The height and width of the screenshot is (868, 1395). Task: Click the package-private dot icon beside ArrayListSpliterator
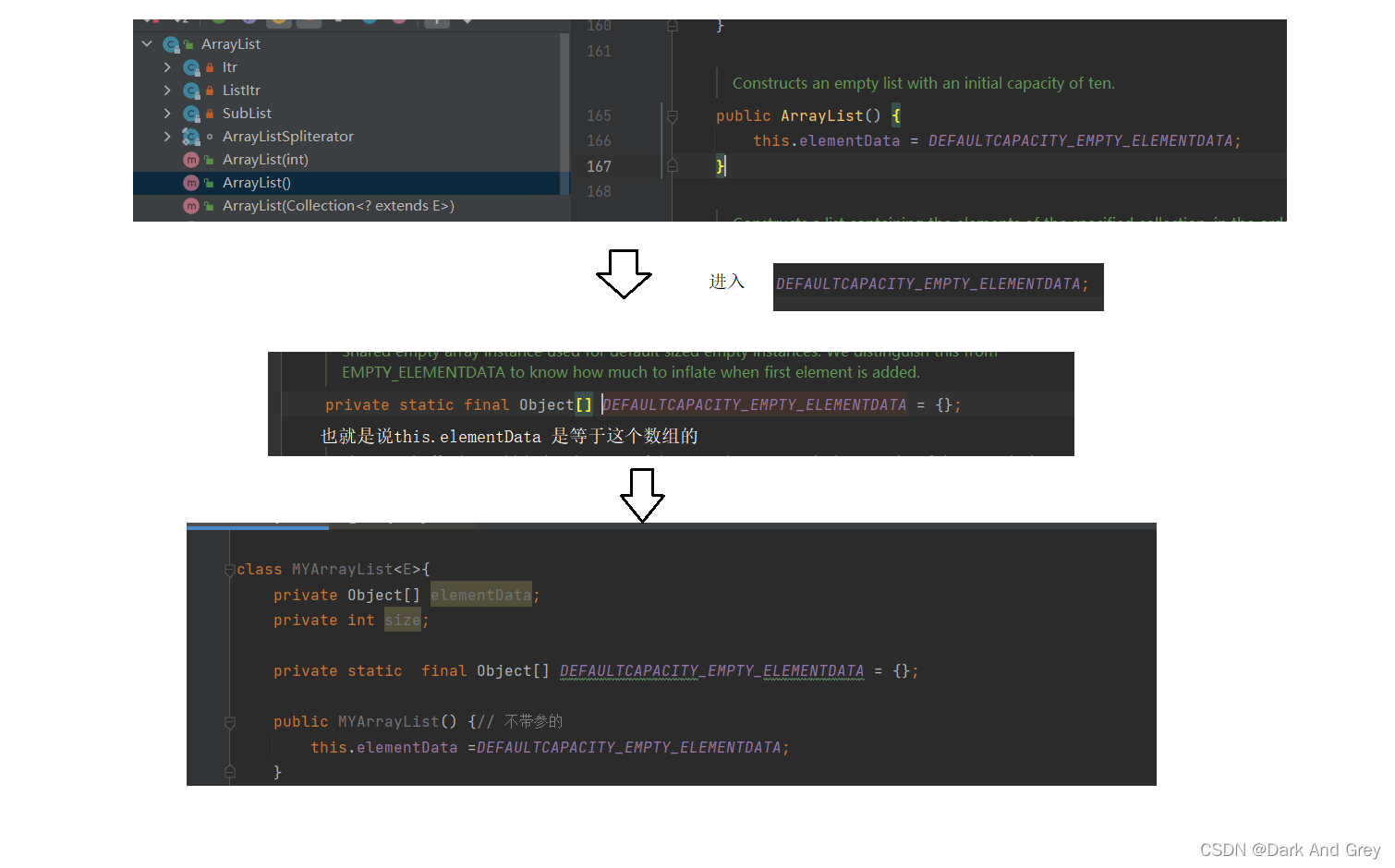click(x=210, y=137)
